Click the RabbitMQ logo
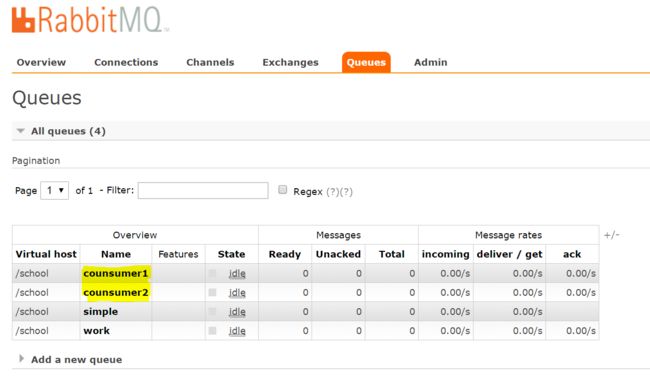This screenshot has height=378, width=650. tap(90, 19)
